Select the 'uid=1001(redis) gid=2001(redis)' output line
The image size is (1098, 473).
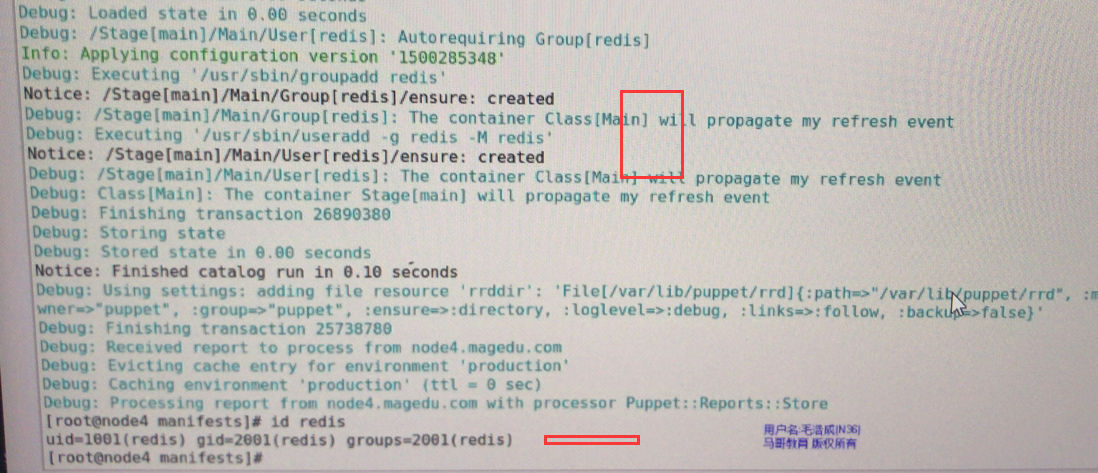279,440
